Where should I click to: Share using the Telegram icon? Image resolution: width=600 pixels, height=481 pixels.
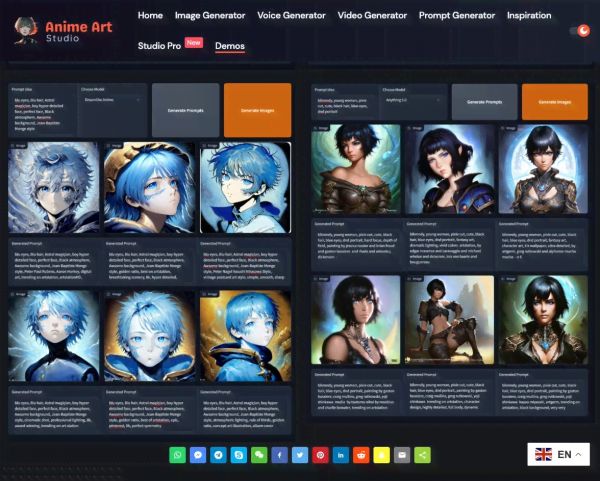tap(219, 455)
